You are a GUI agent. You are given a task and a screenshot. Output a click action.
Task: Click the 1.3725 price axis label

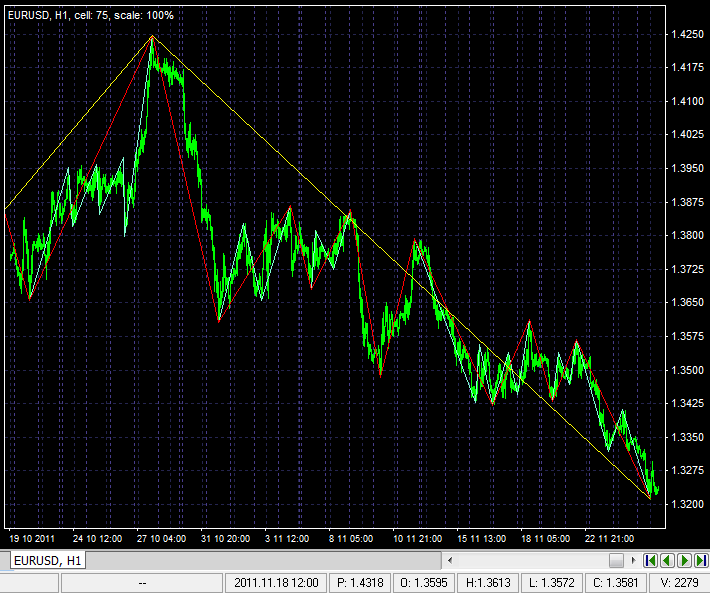[687, 269]
